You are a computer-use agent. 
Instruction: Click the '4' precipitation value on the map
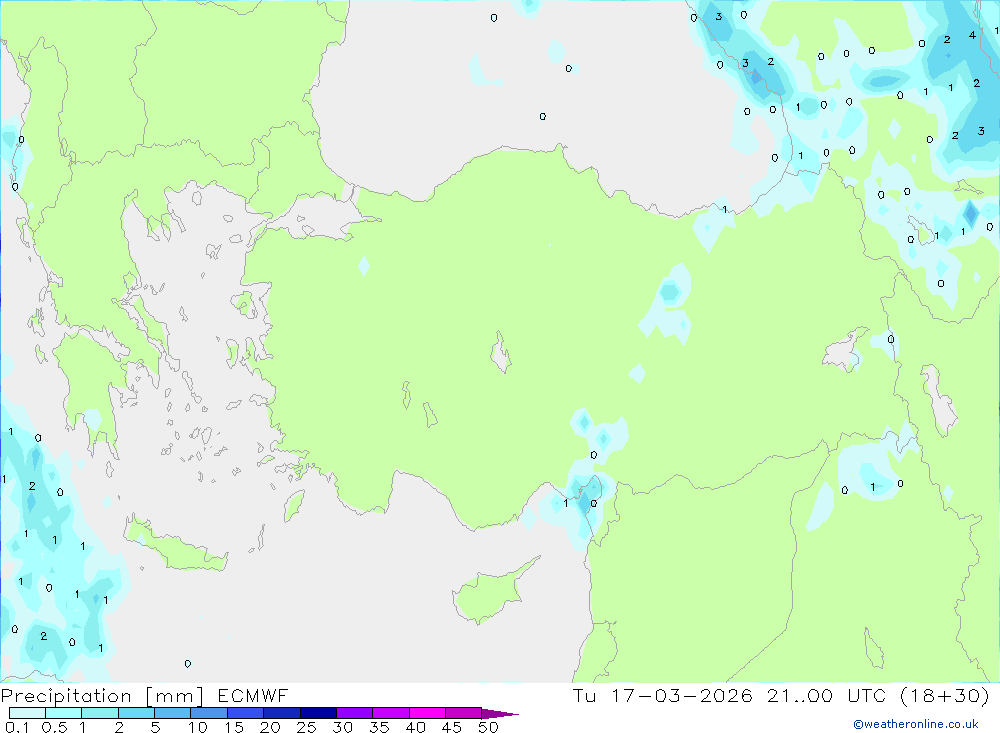click(x=972, y=35)
